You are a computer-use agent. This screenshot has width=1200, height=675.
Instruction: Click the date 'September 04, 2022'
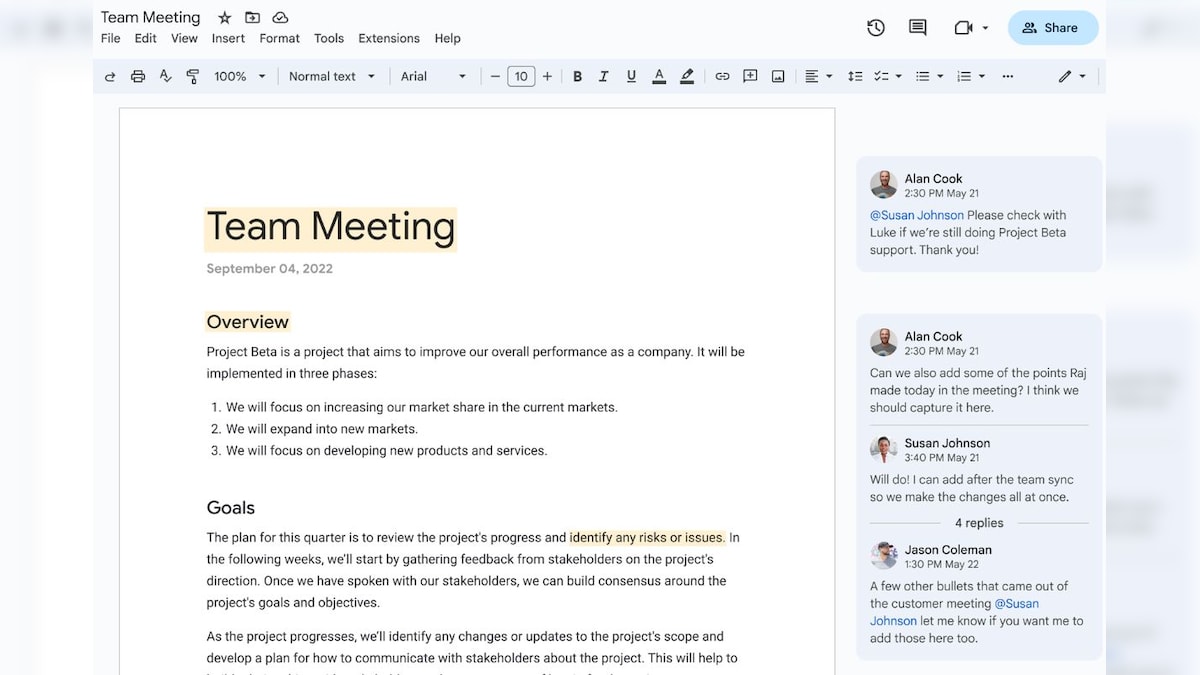(x=270, y=269)
